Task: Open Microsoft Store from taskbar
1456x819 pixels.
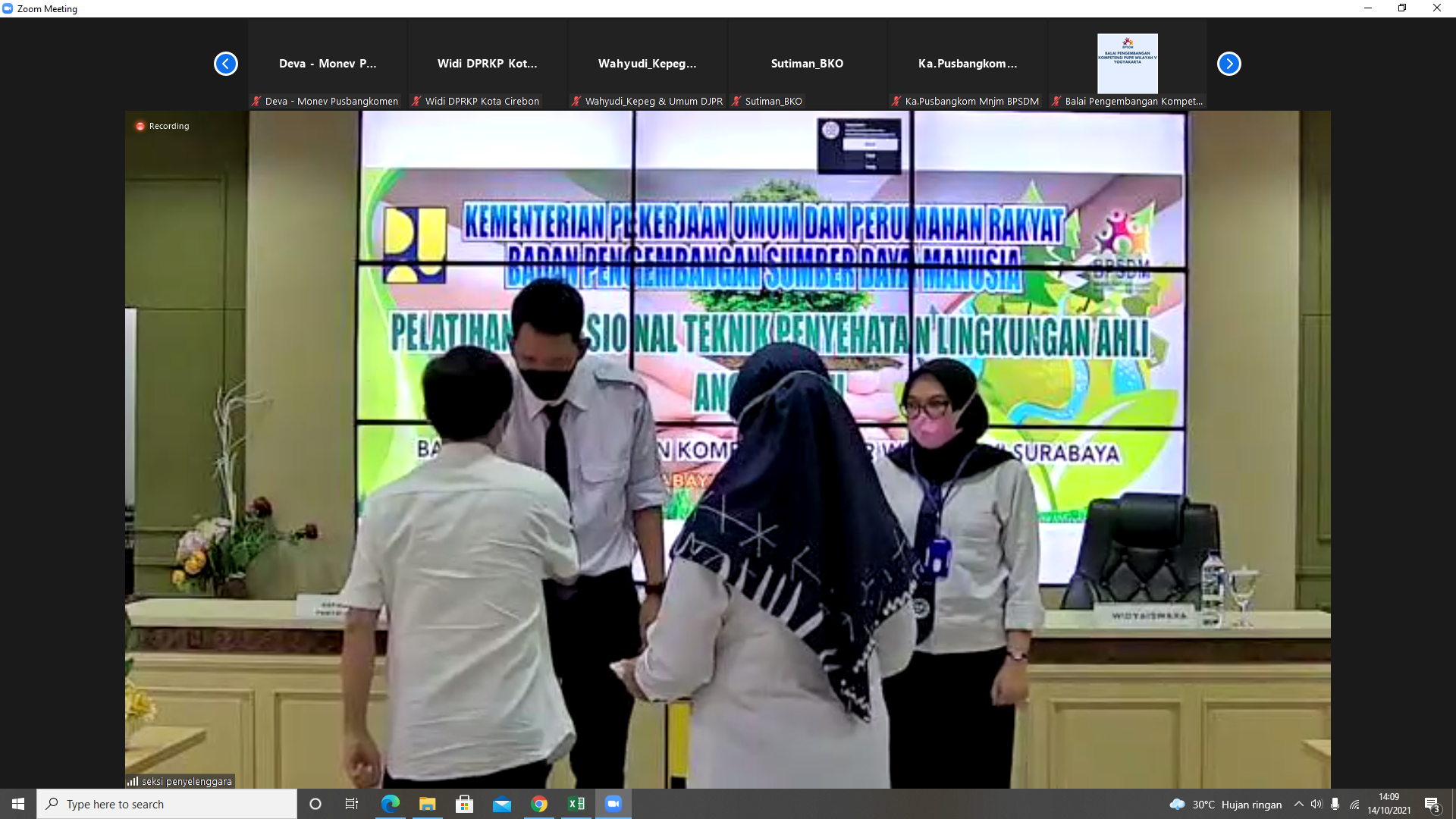Action: (465, 804)
